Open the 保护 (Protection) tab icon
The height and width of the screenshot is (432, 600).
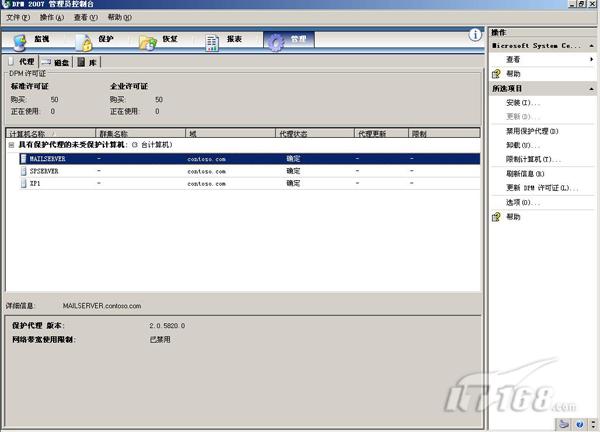pyautogui.click(x=83, y=42)
